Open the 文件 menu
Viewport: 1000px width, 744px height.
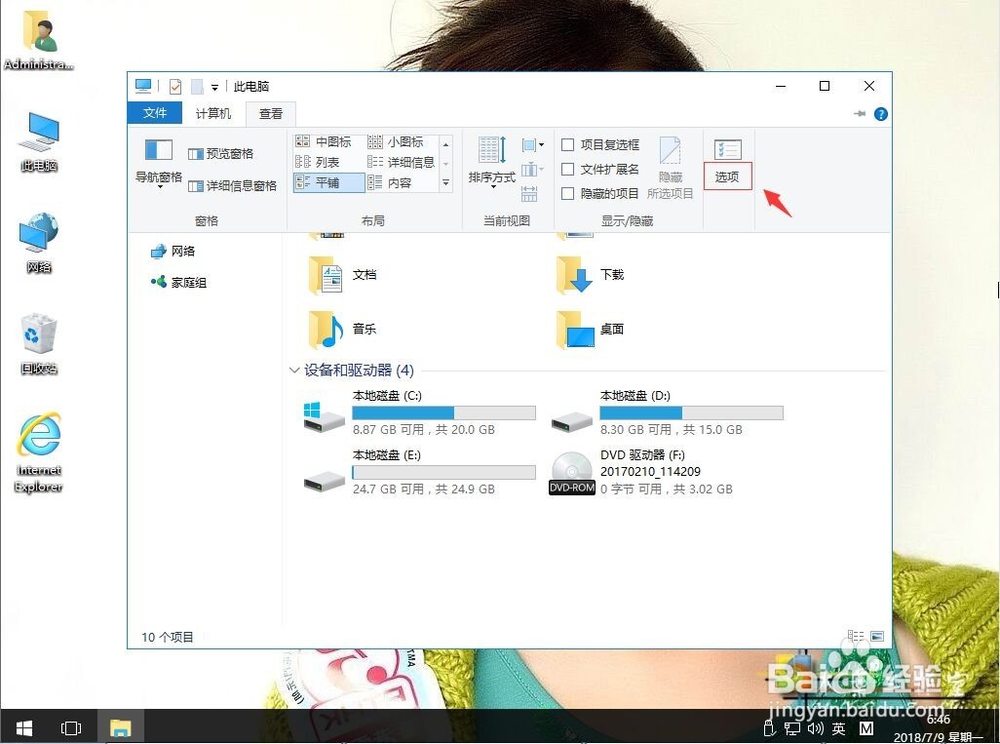pyautogui.click(x=155, y=114)
